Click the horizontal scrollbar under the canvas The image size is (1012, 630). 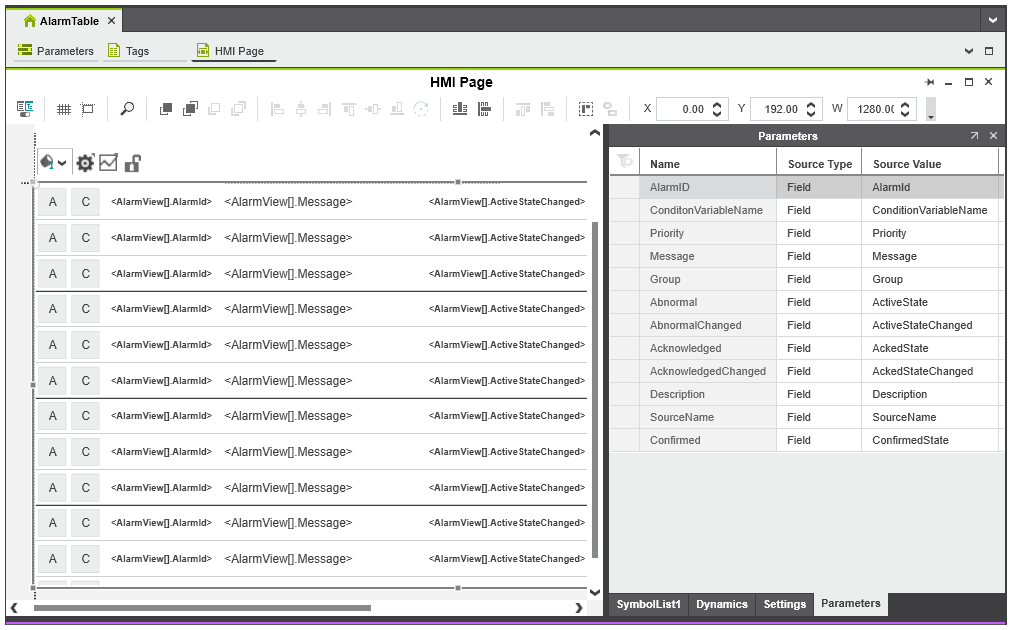[x=202, y=607]
